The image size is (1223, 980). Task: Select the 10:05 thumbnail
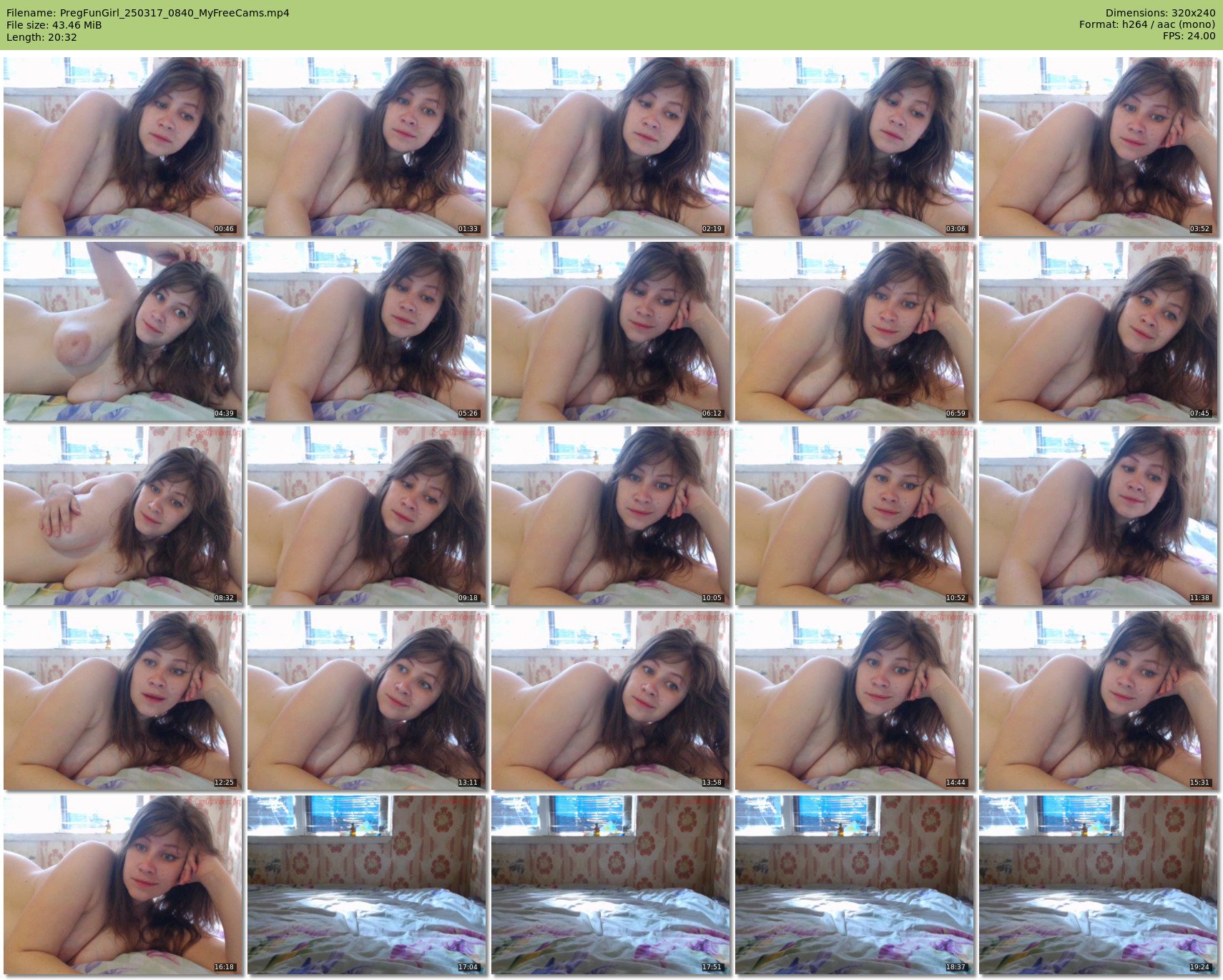(x=611, y=516)
